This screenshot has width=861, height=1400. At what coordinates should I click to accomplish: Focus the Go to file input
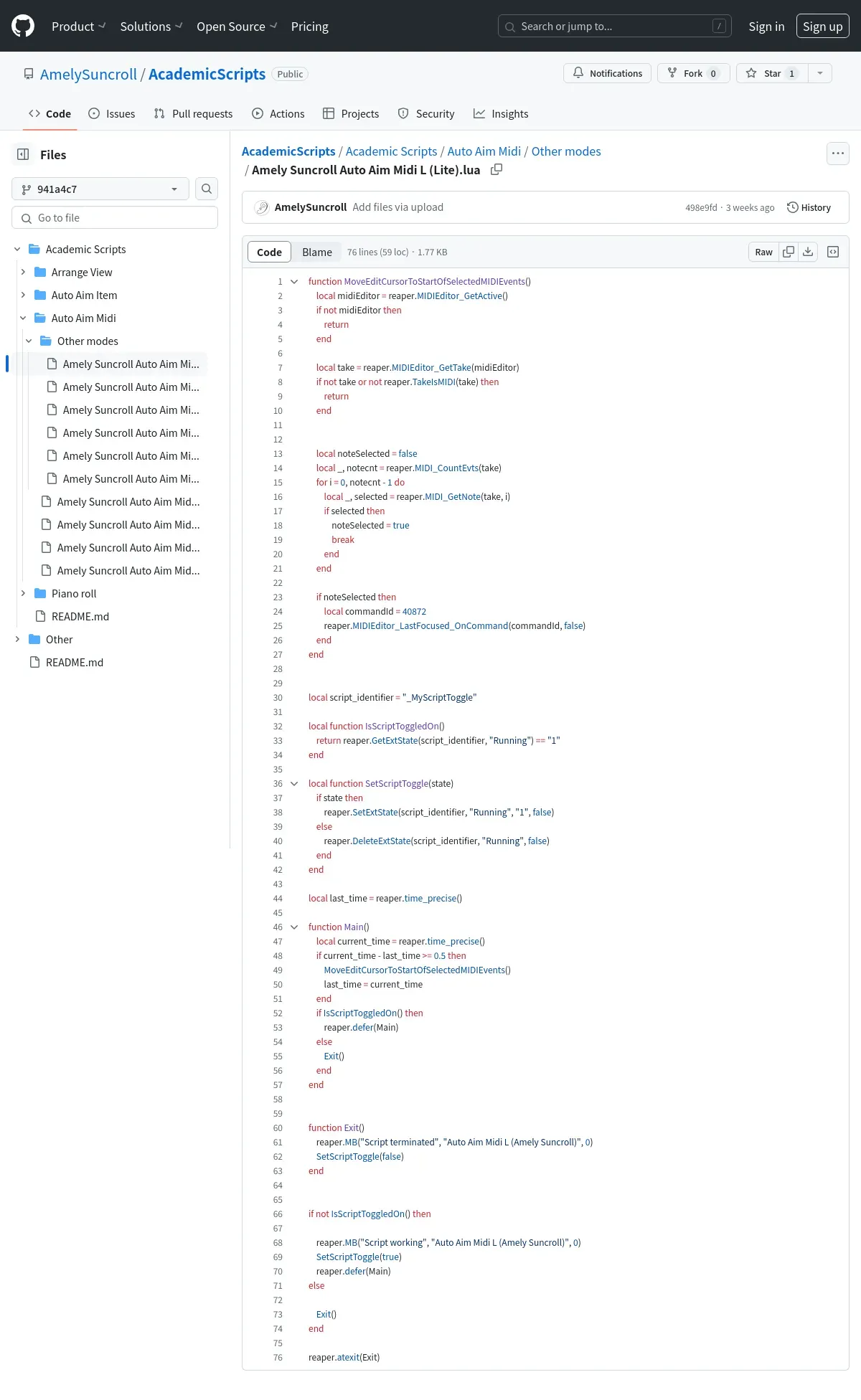tap(115, 217)
